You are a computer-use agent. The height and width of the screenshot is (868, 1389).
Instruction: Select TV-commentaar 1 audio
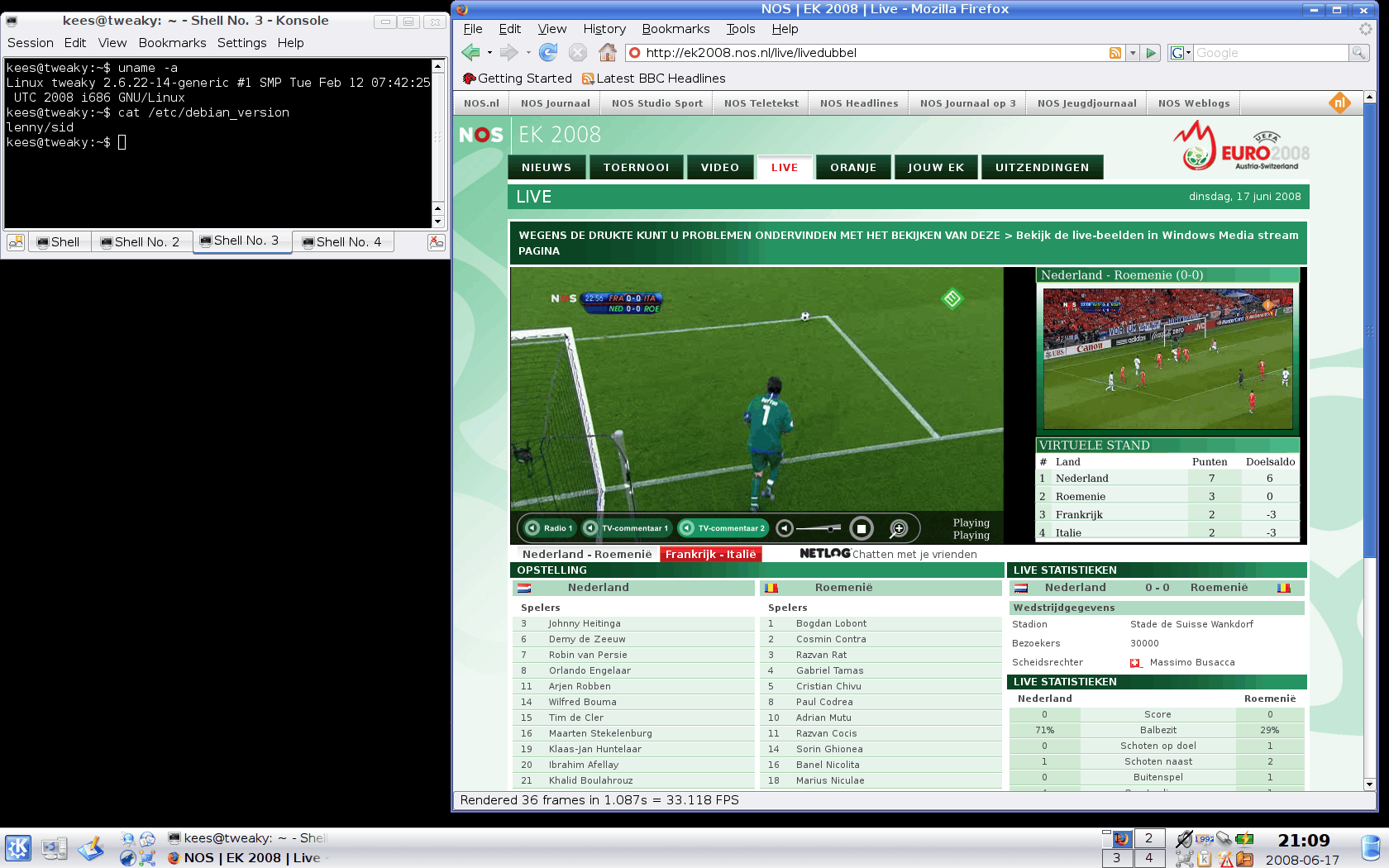click(627, 528)
